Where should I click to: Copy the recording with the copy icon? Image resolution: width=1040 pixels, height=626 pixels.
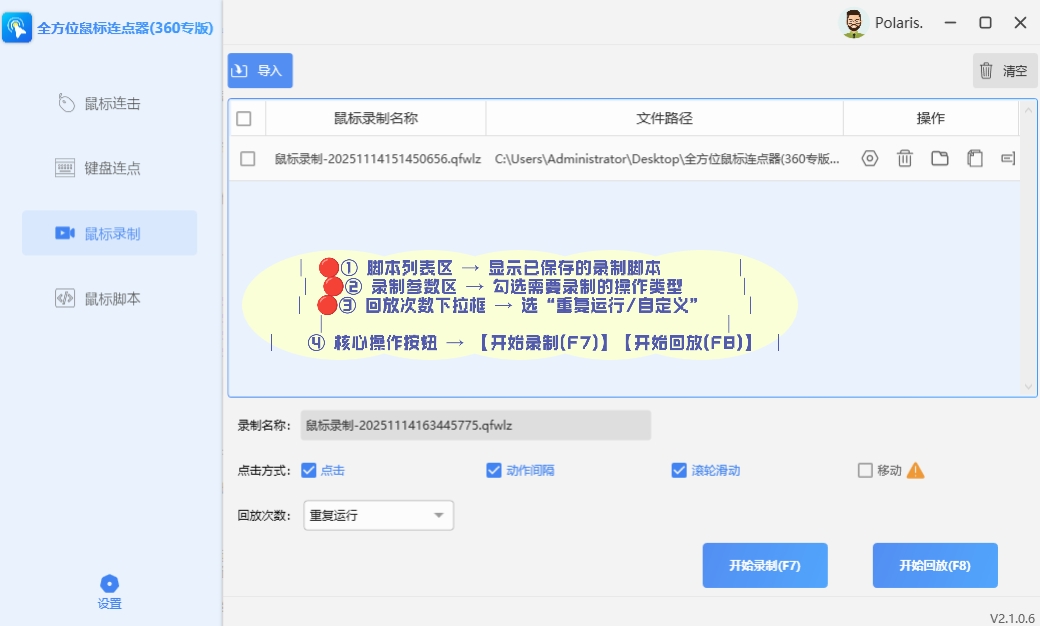tap(975, 158)
